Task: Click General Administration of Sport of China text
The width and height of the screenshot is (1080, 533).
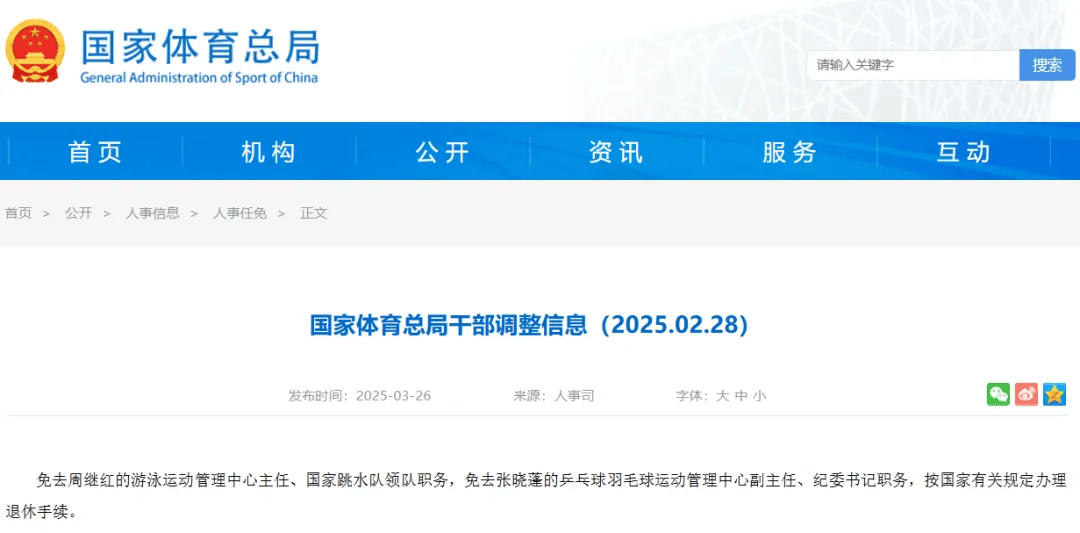Action: [199, 77]
